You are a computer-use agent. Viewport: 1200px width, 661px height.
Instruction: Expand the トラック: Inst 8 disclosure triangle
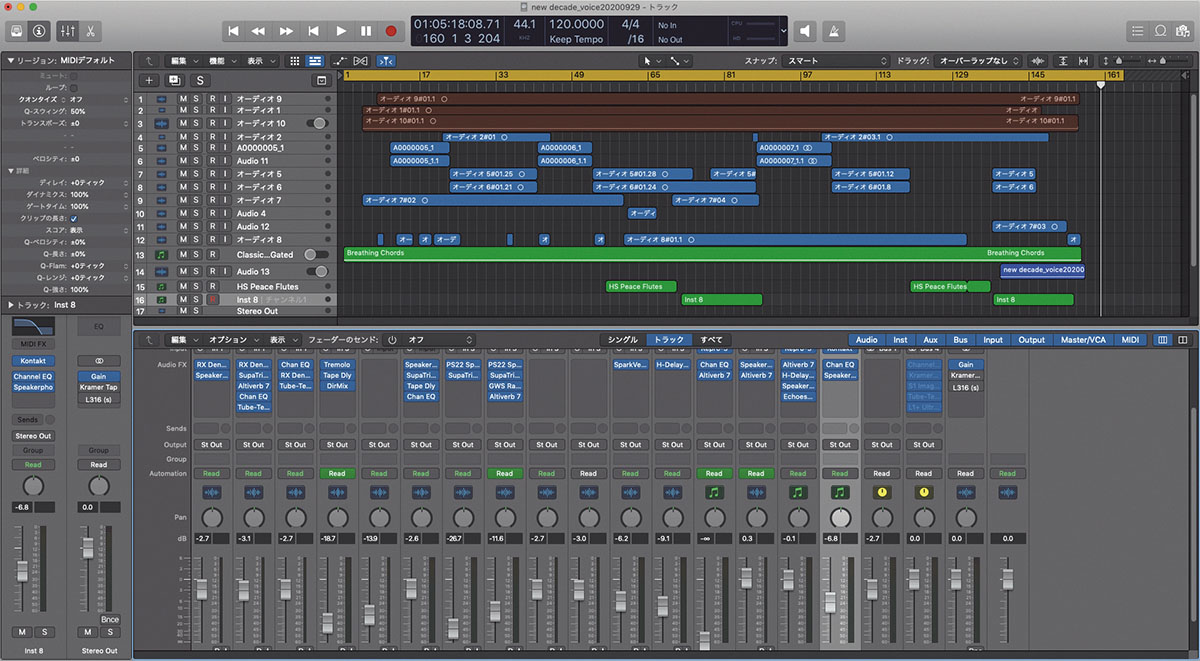[x=10, y=303]
